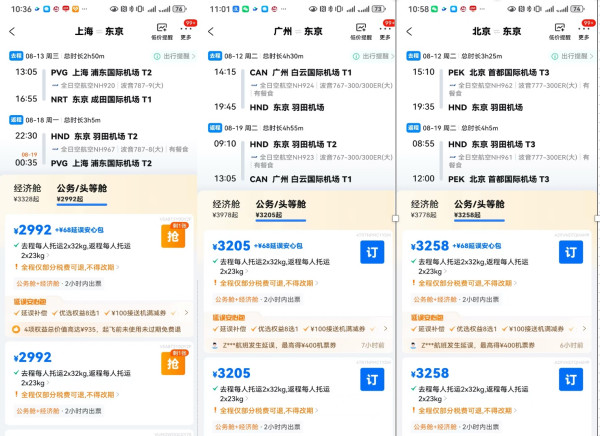Open 更多 menu on the 广州–东京 screen

coord(385,32)
